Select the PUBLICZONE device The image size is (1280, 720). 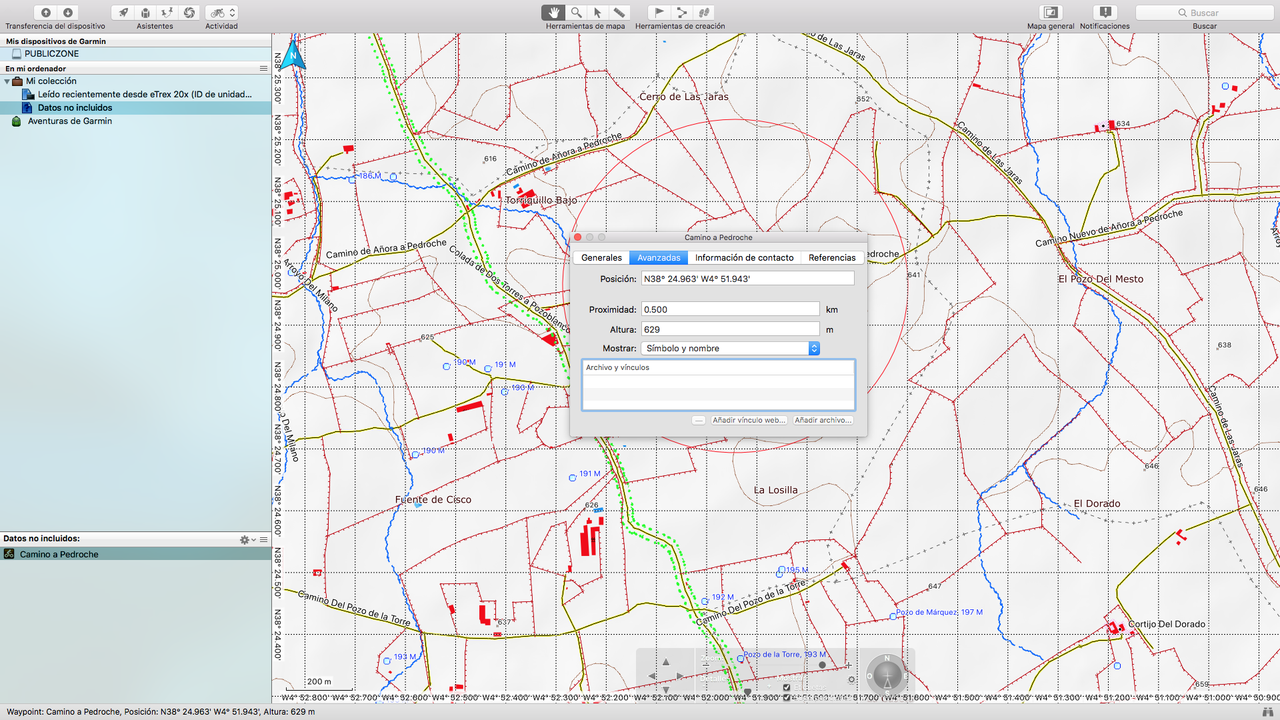[135, 54]
